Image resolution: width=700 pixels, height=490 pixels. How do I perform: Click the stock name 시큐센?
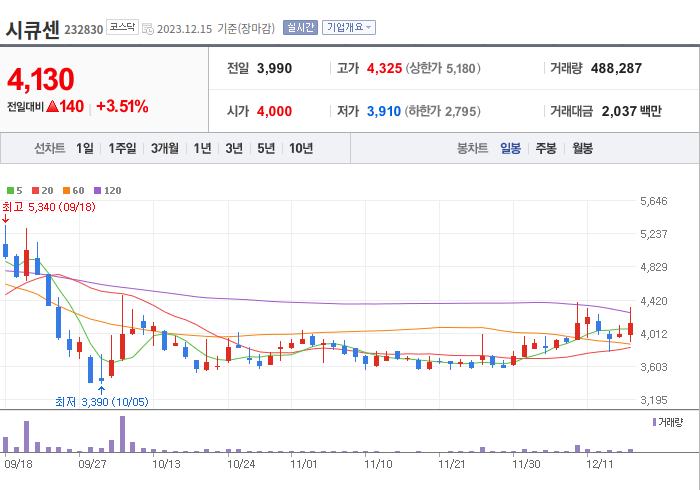33,30
